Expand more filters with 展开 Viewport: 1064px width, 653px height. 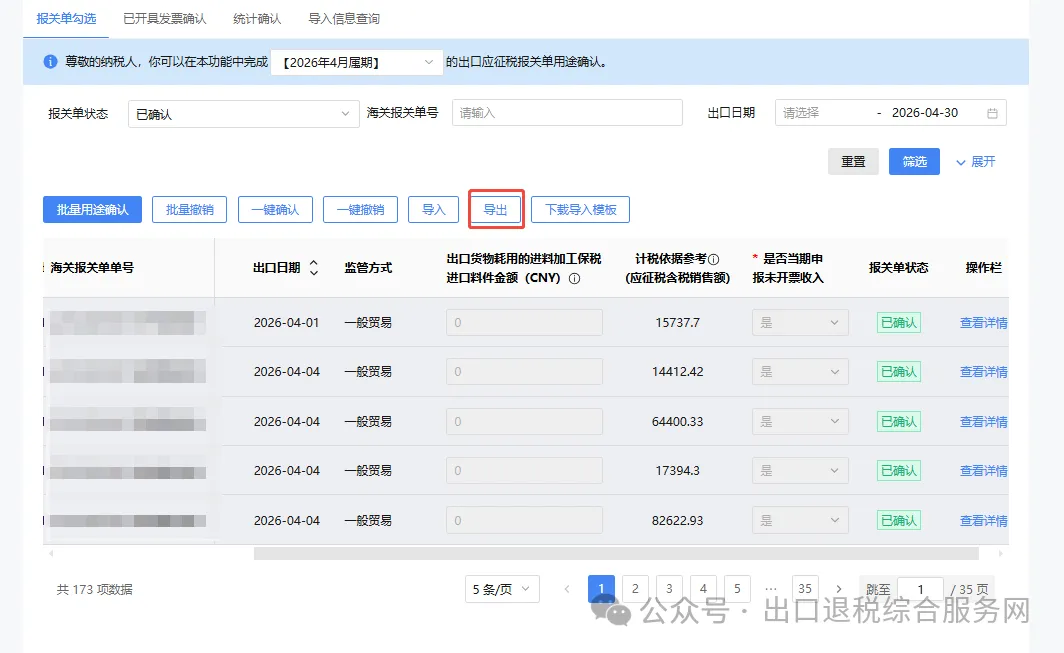pos(976,162)
